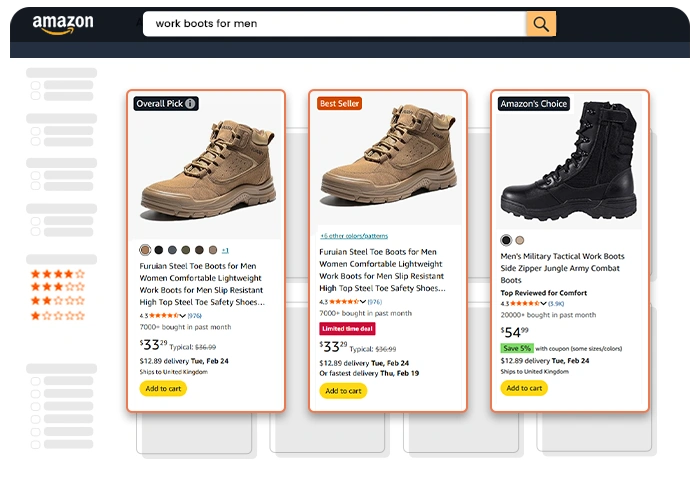Filter by three stars and up
The height and width of the screenshot is (480, 700).
[x=58, y=287]
